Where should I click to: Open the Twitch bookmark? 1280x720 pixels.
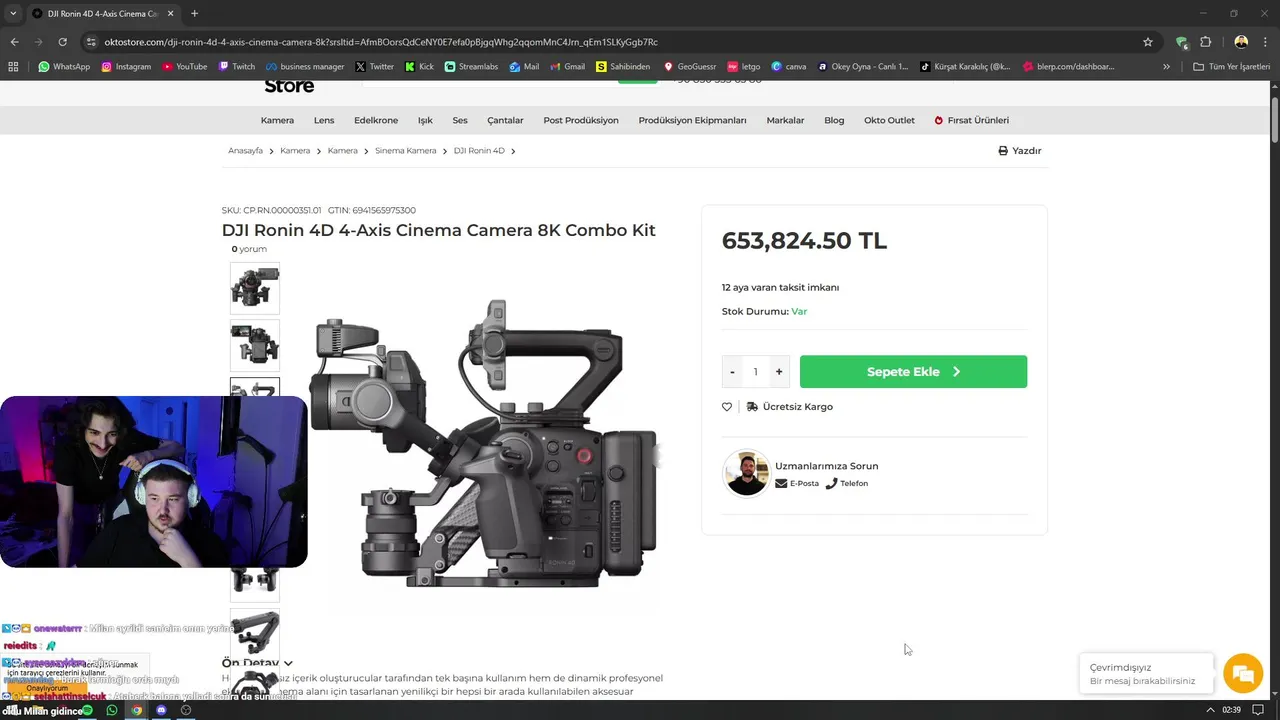236,67
